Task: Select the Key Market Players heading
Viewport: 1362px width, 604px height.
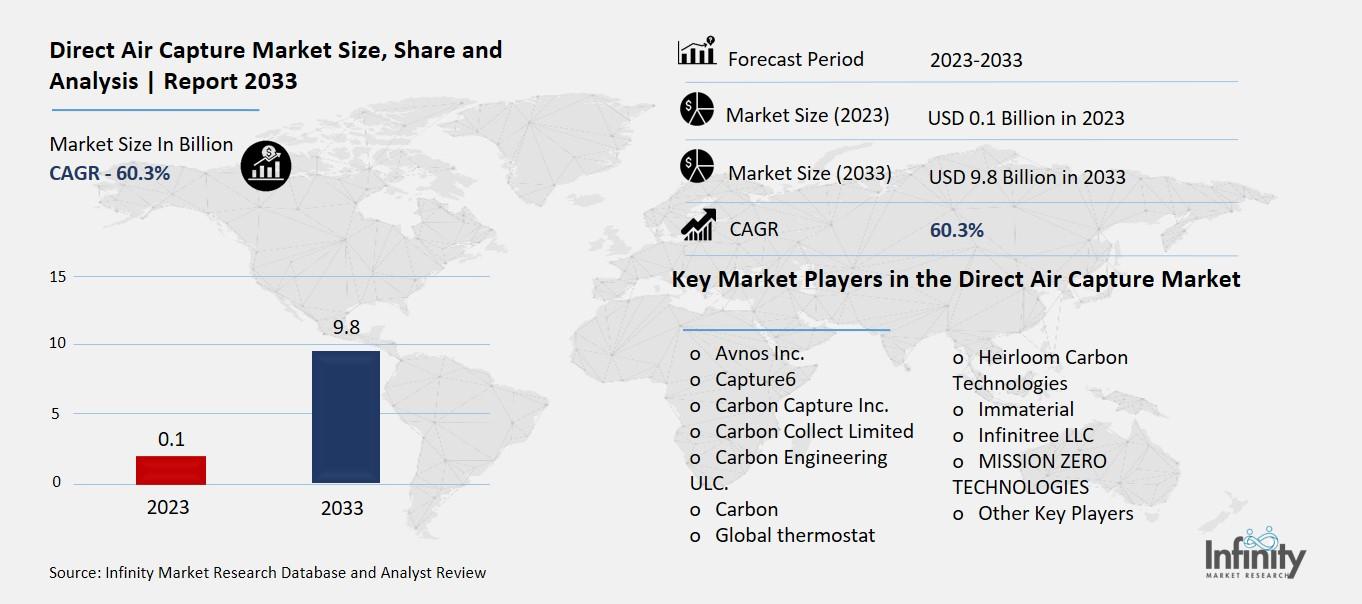Action: coord(957,279)
